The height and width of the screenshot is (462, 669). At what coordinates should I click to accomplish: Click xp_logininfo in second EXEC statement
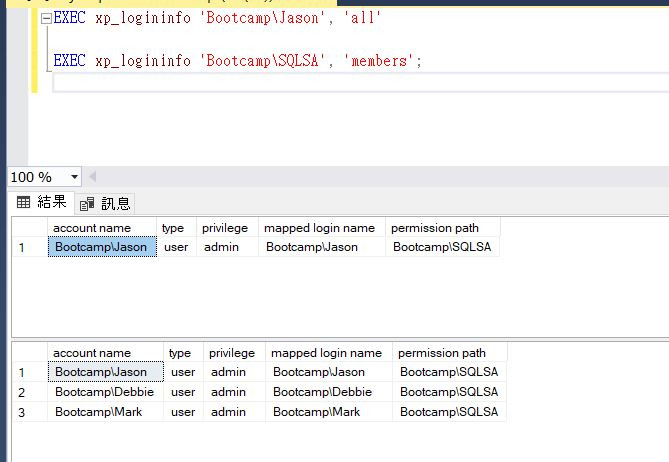point(143,61)
